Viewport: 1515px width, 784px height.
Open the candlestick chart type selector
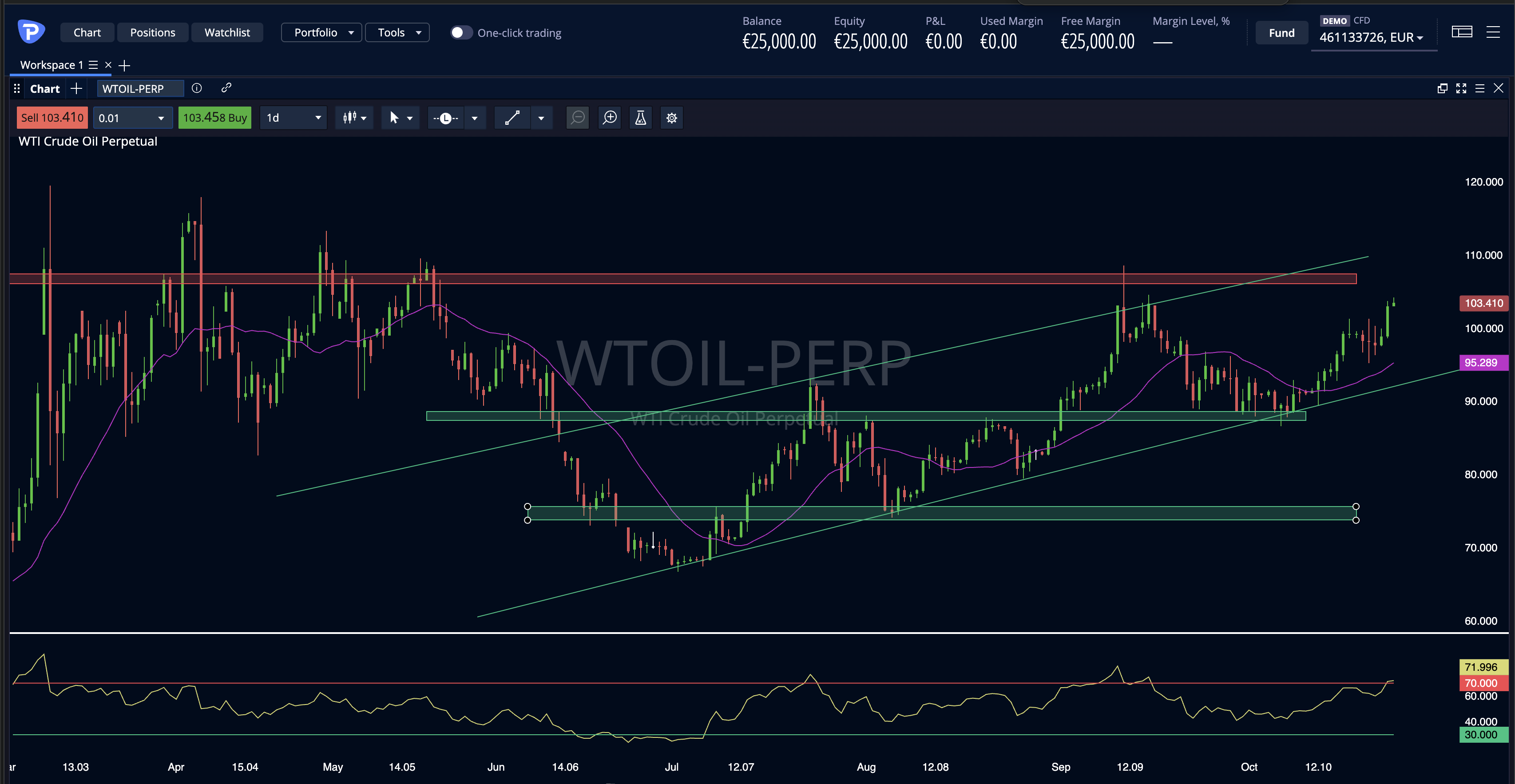point(355,118)
